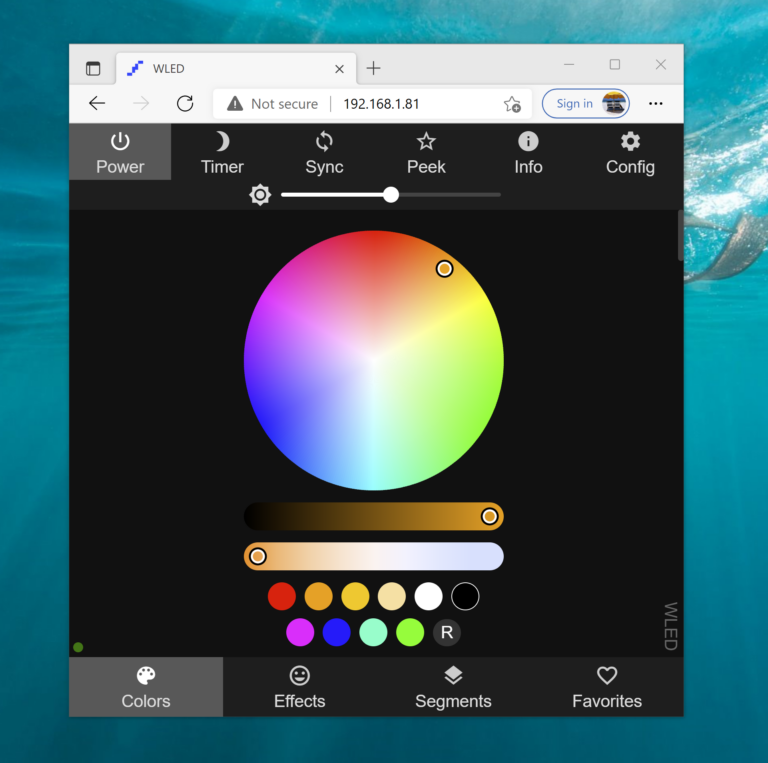Switch to the Effects tab
The image size is (768, 763).
(300, 687)
